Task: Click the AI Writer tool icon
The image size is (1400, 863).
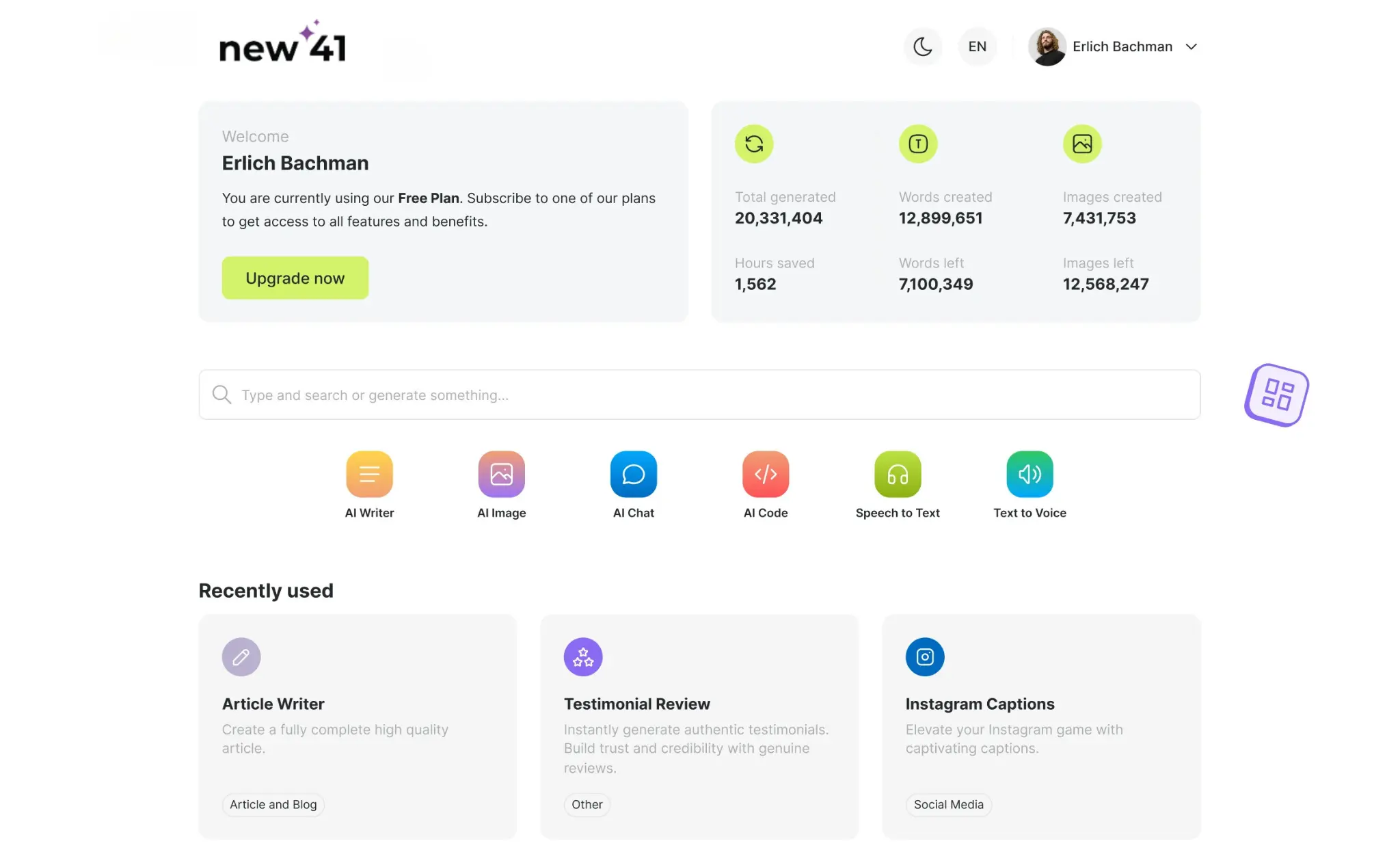Action: pos(369,473)
